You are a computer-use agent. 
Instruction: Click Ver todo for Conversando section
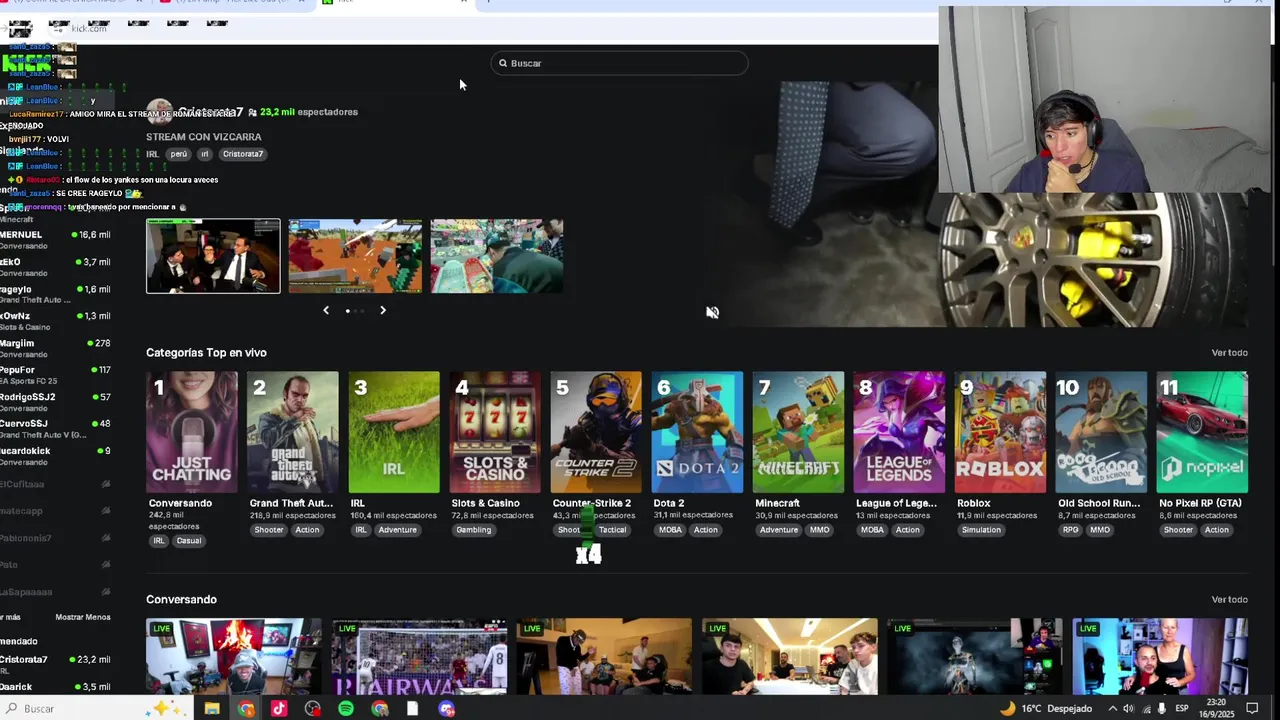pos(1229,600)
